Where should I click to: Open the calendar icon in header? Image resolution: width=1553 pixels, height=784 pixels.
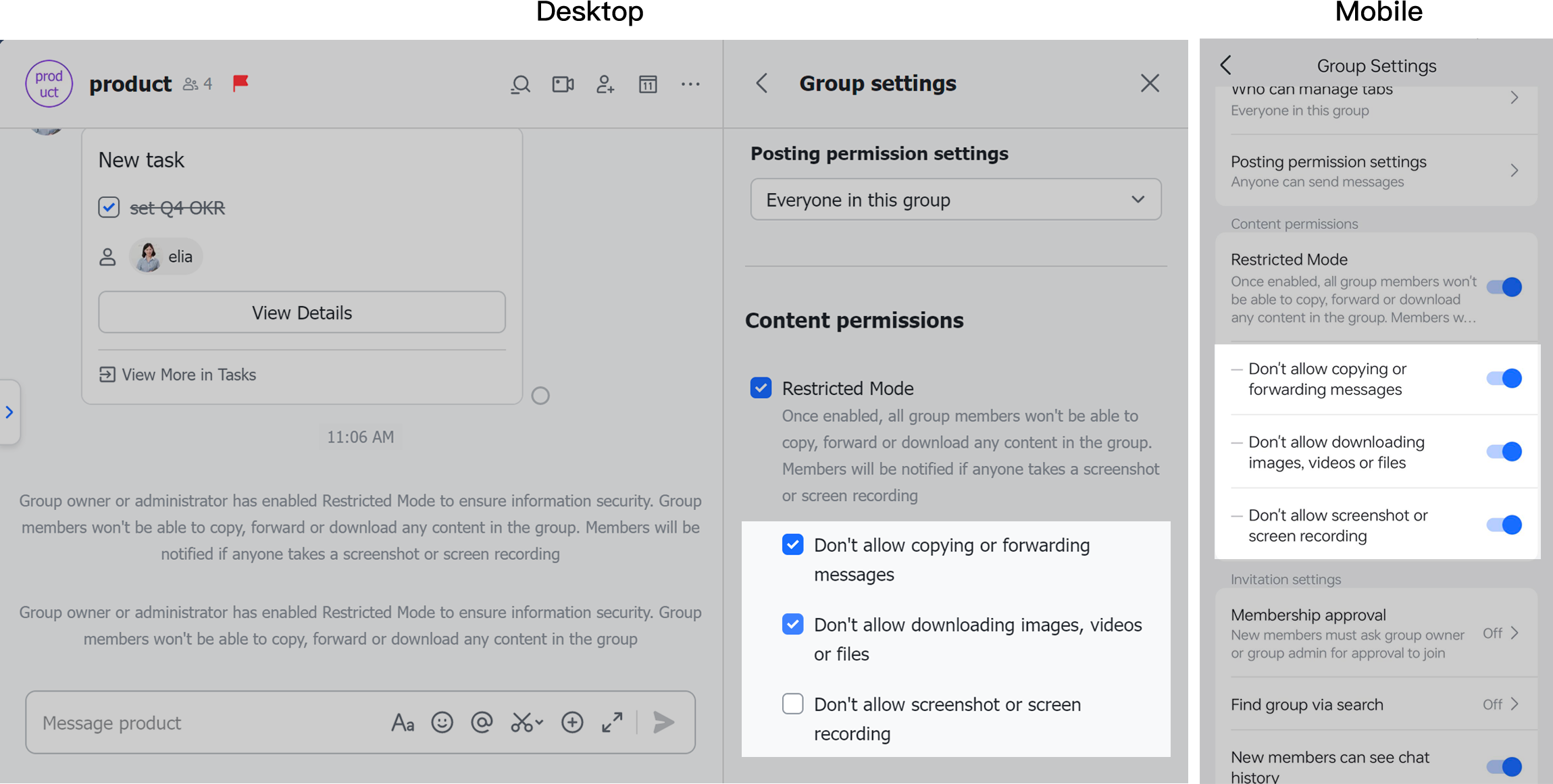tap(648, 84)
